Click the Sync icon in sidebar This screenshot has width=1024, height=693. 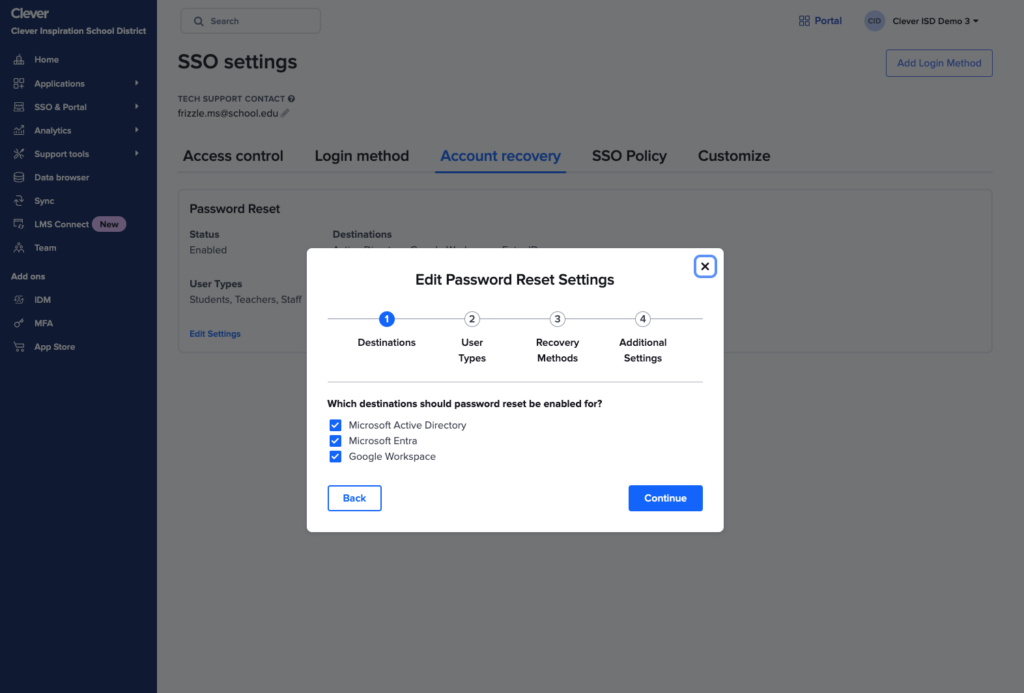[x=19, y=201]
